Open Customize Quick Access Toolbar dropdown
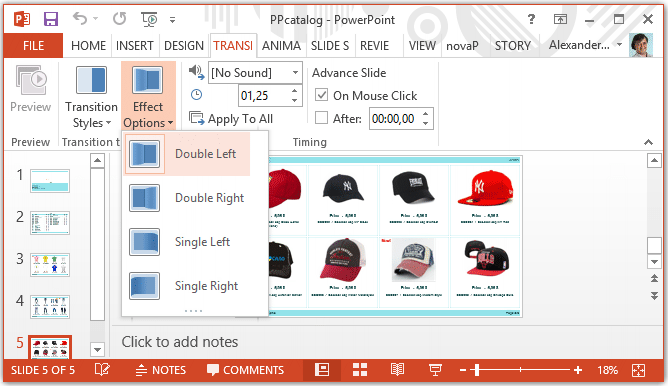 pyautogui.click(x=173, y=20)
